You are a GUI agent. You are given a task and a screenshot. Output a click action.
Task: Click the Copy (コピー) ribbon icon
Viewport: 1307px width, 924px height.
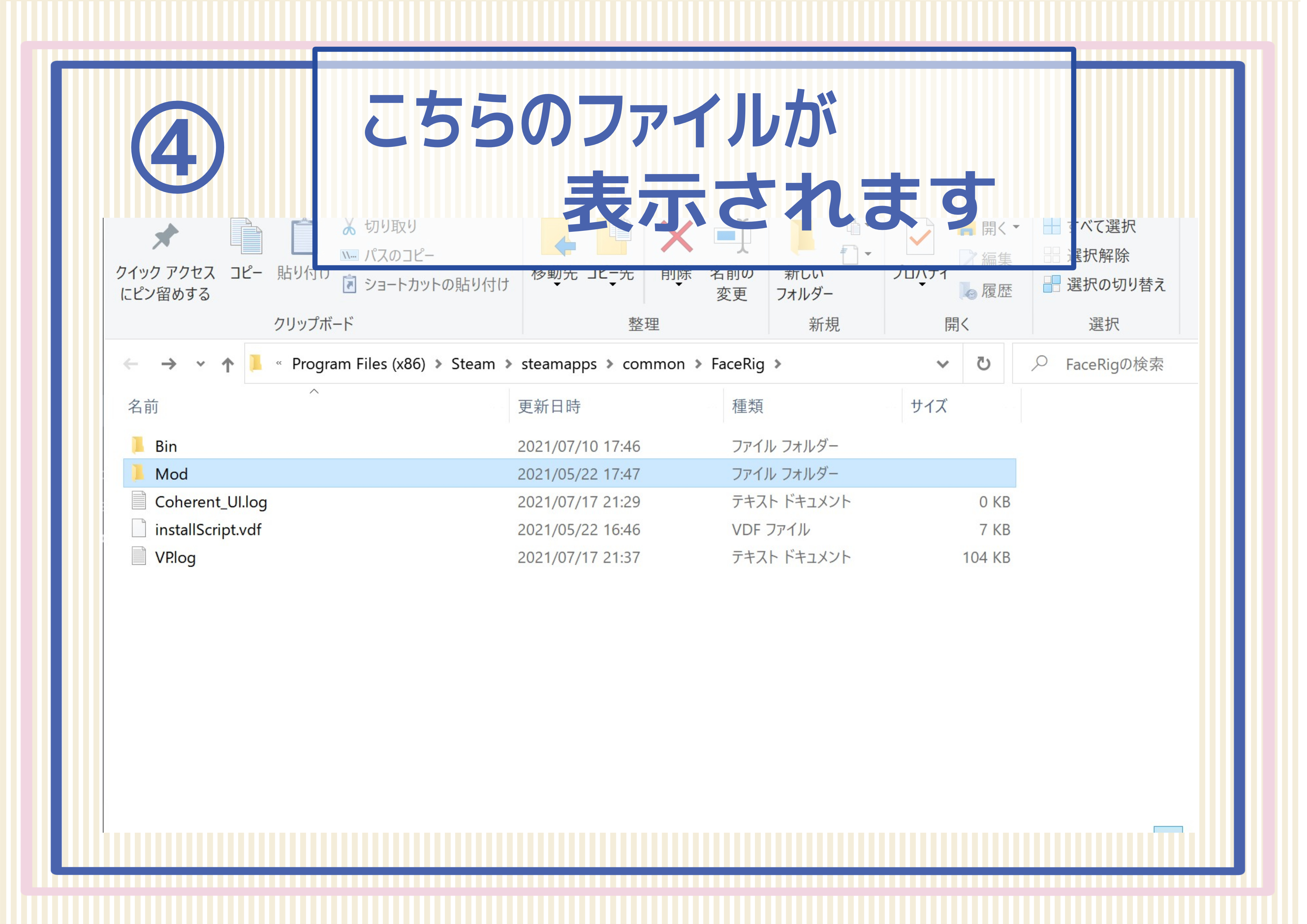[x=247, y=237]
